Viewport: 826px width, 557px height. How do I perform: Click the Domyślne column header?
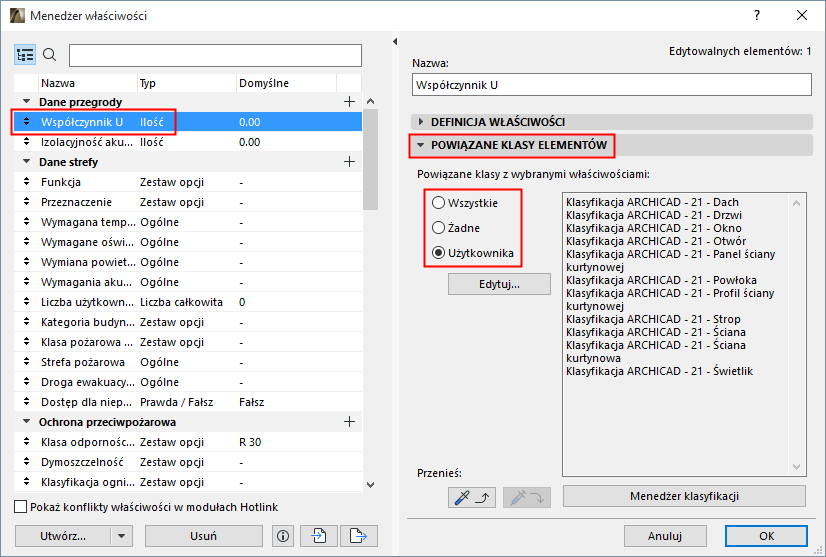[286, 83]
